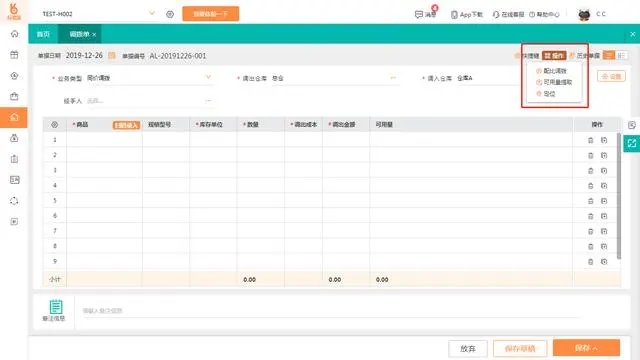Open the home icon in left sidebar
Screen dimensions: 640x360
14,34
